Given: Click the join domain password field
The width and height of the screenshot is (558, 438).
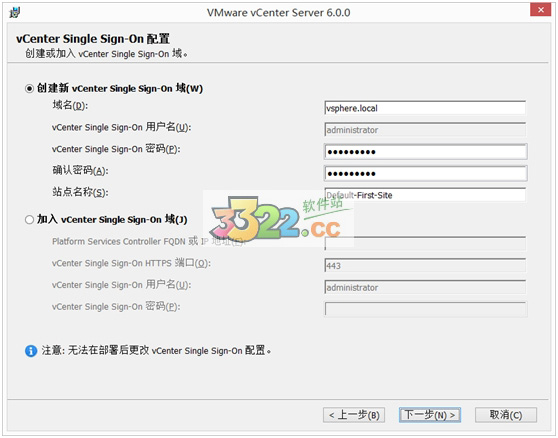Looking at the screenshot, I should (x=426, y=309).
